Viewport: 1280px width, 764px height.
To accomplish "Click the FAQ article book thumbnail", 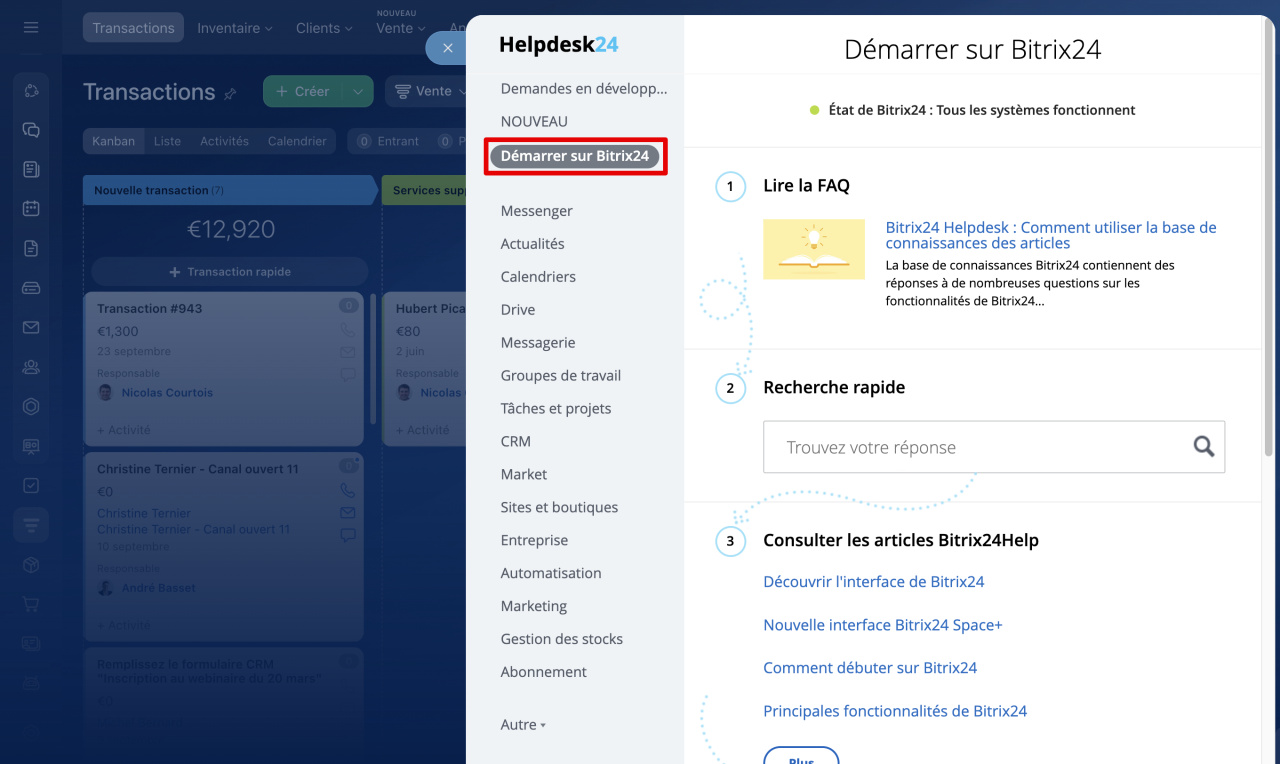I will (813, 249).
